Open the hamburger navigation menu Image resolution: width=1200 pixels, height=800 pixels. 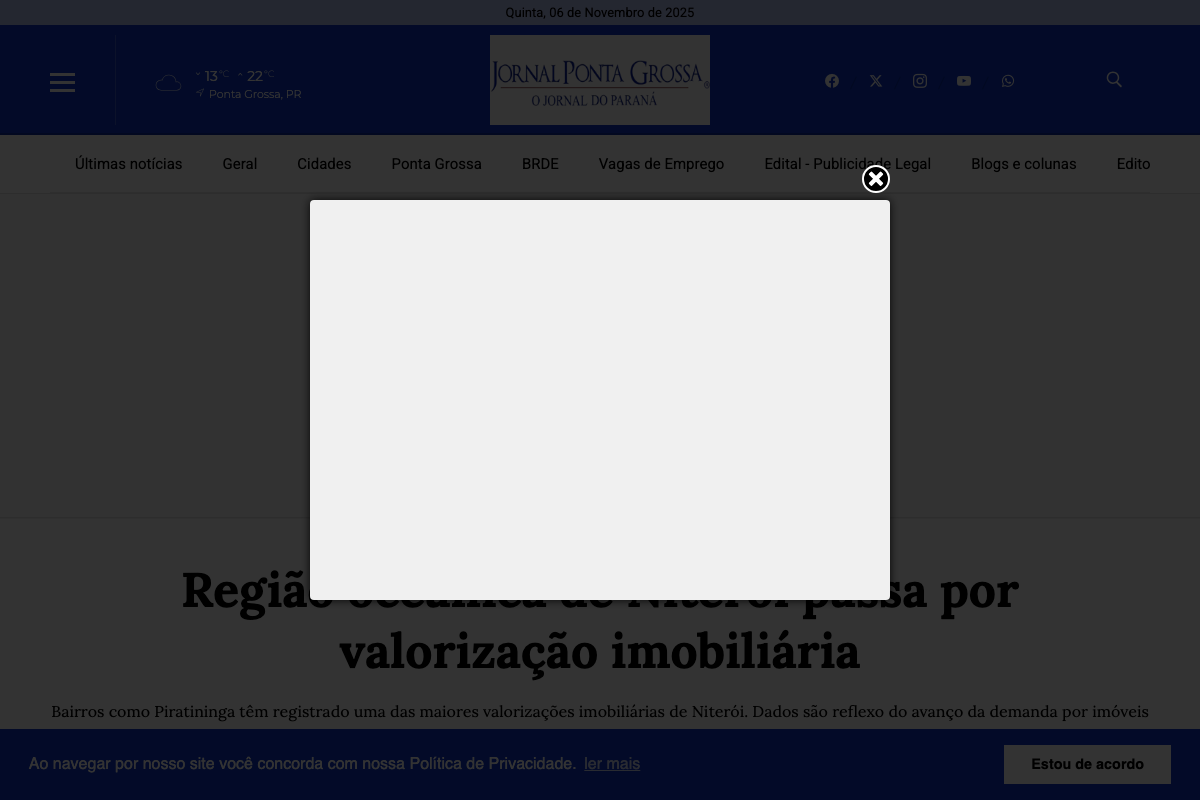point(62,82)
